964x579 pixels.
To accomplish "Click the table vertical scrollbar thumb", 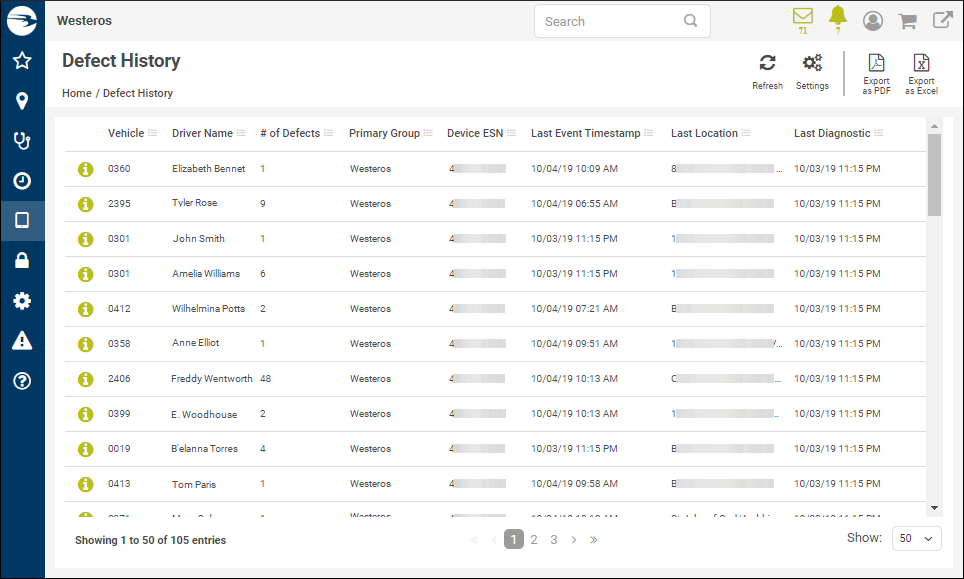I will coord(934,175).
